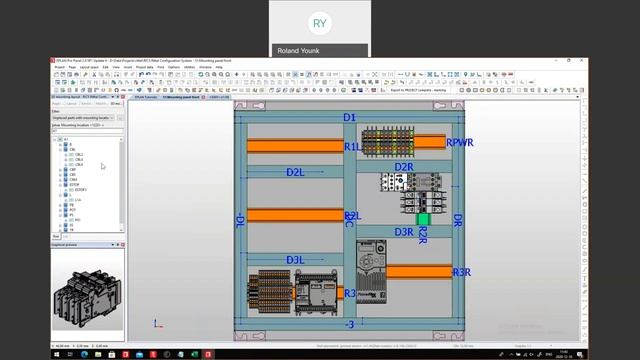The width and height of the screenshot is (640, 360).
Task: Click the navigator tree vertical scrollbar
Action: [121, 185]
